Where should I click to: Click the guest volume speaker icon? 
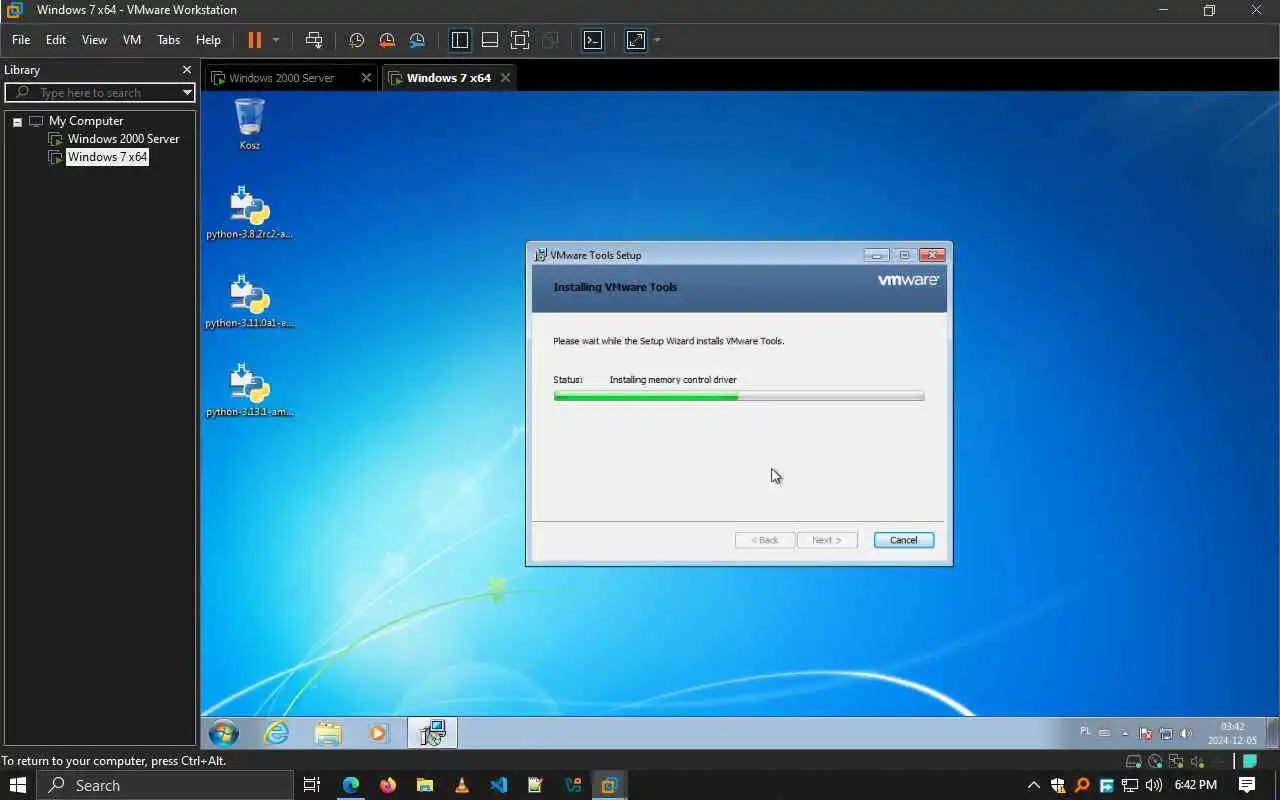pyautogui.click(x=1186, y=733)
